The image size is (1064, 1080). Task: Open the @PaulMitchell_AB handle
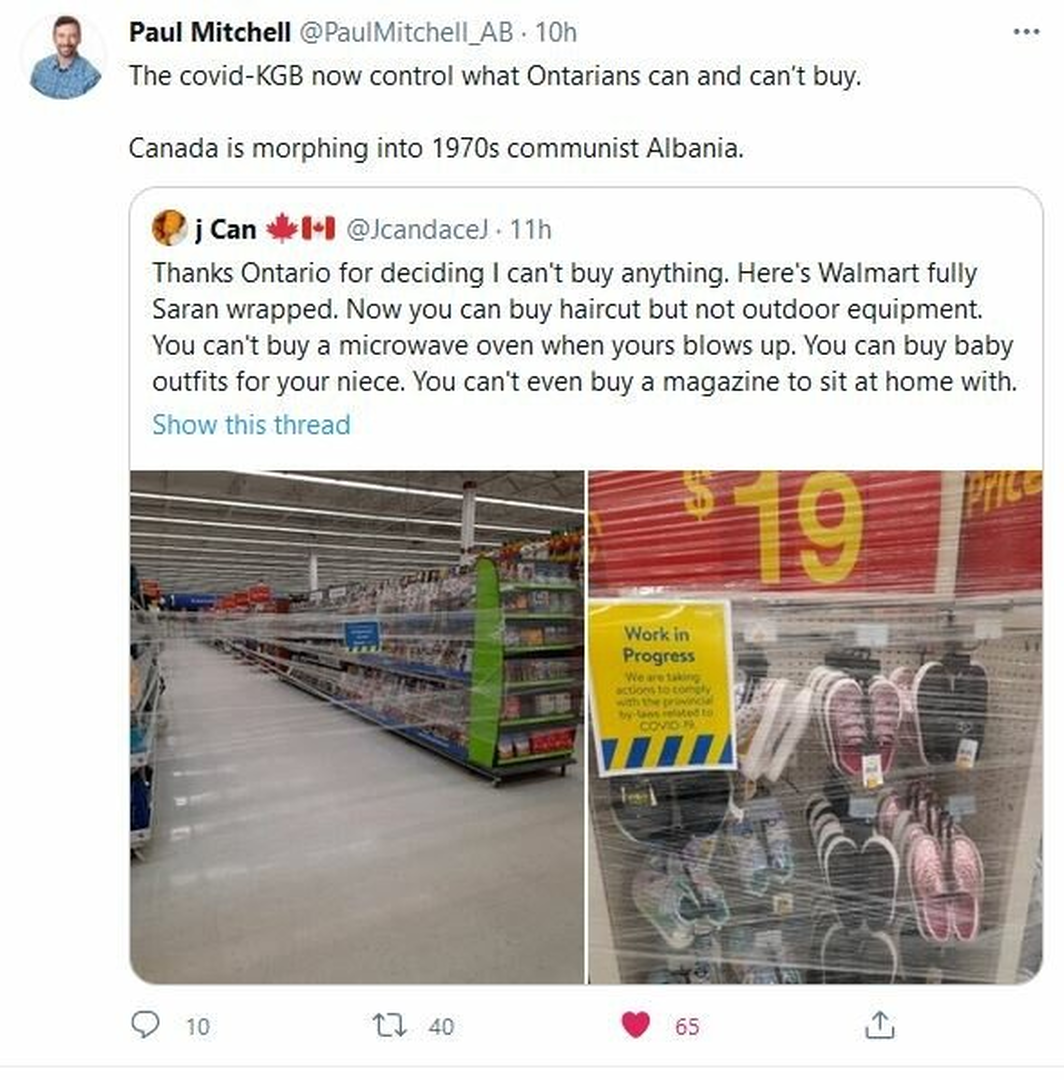[406, 32]
